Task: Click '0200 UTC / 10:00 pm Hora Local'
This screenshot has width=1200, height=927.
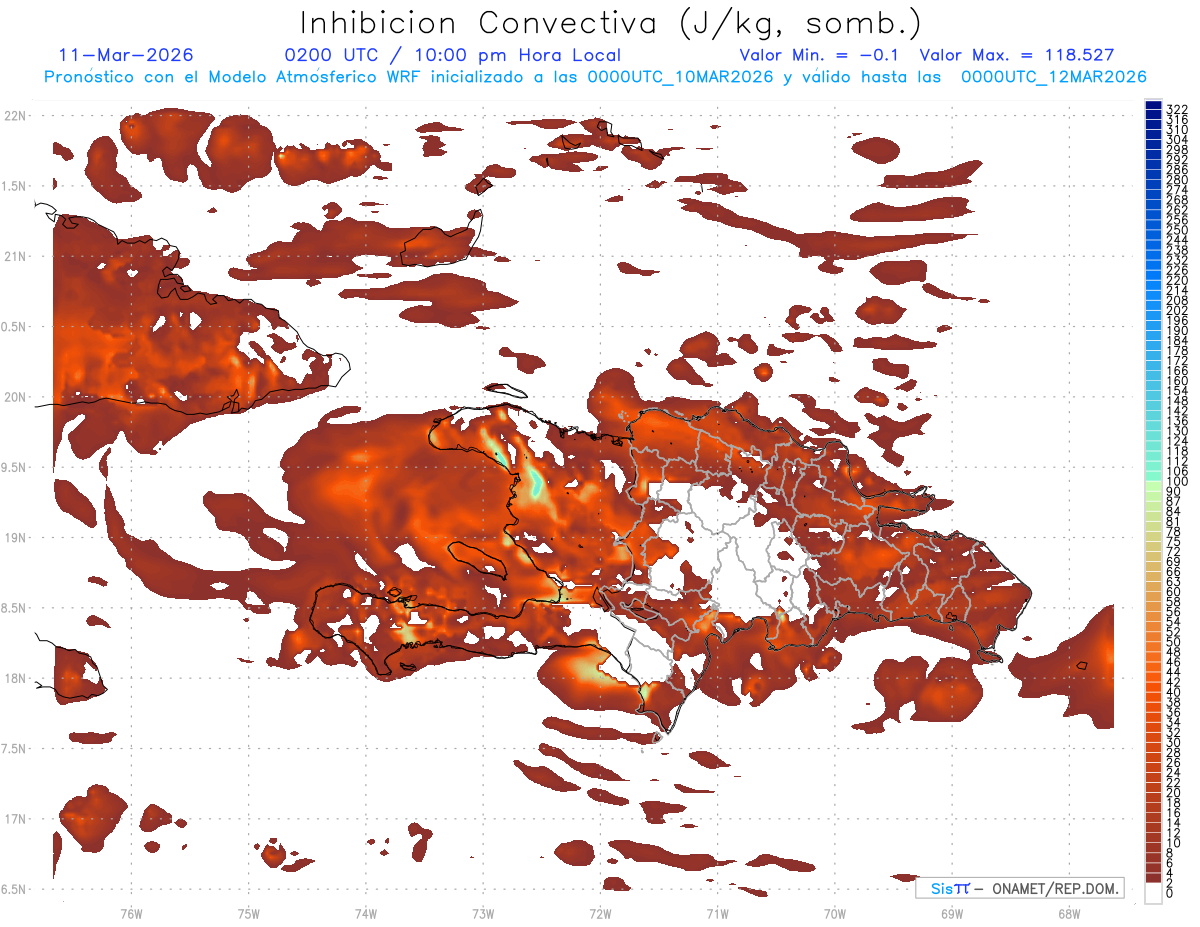Action: coord(453,55)
